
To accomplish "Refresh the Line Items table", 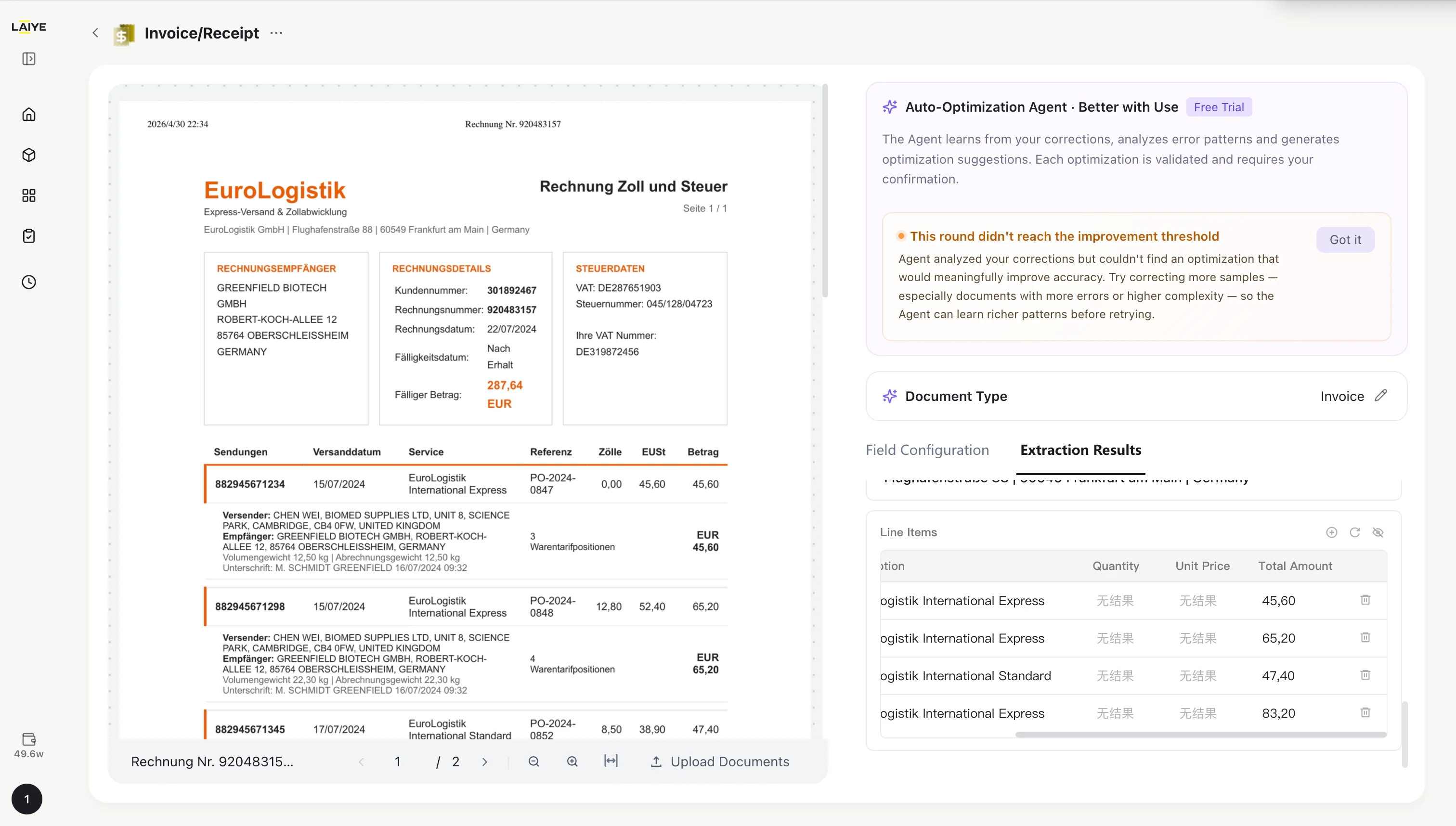I will (x=1354, y=532).
